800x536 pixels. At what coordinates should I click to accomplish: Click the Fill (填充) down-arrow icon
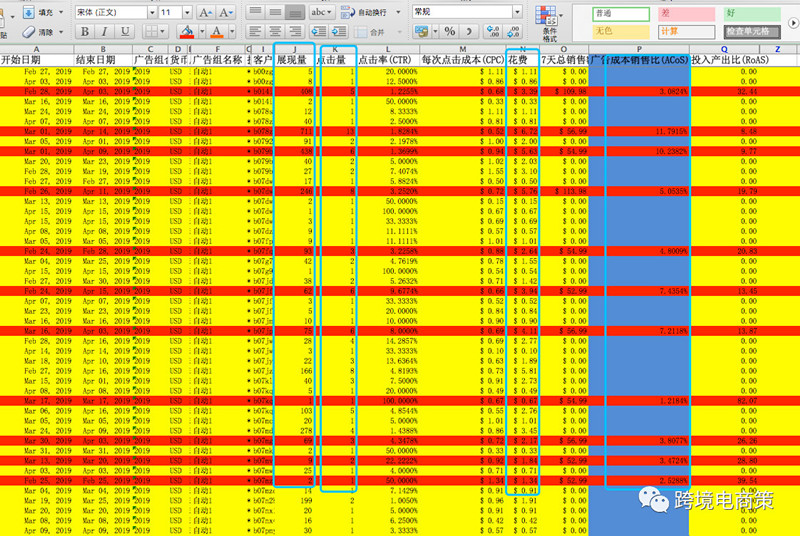click(x=29, y=12)
